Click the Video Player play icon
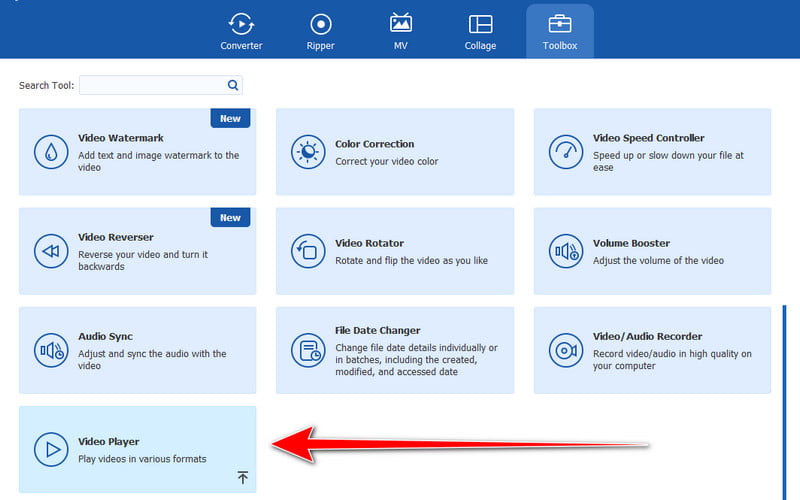Image resolution: width=800 pixels, height=500 pixels. tap(50, 449)
